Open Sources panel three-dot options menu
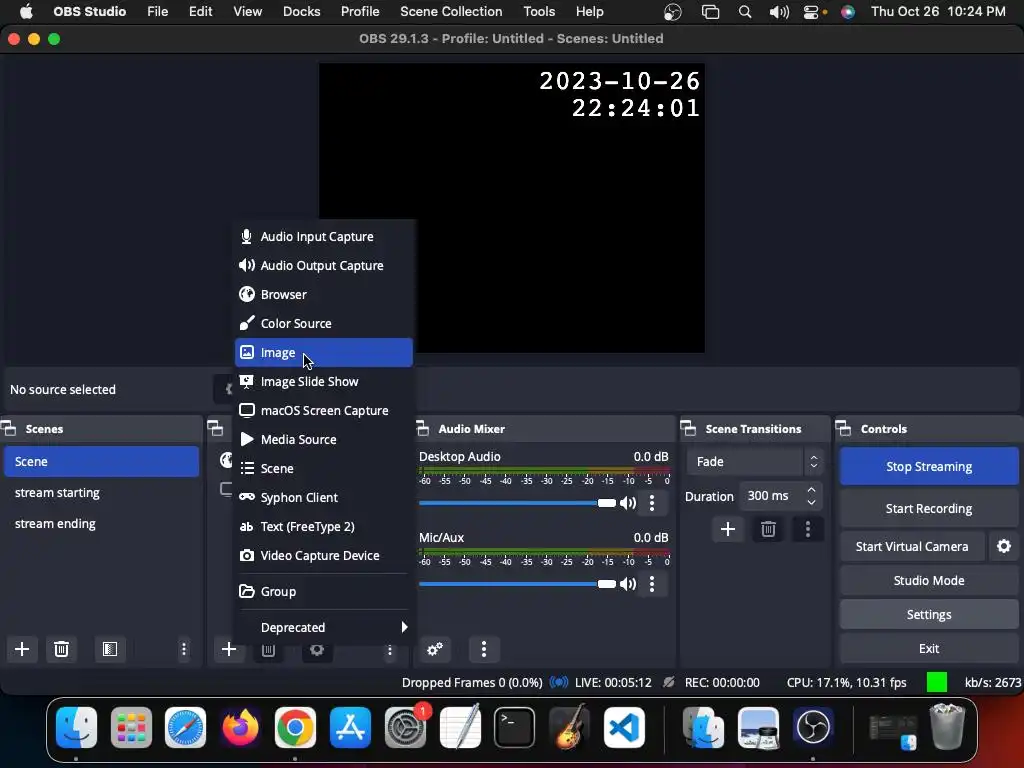The width and height of the screenshot is (1024, 768). tap(390, 650)
